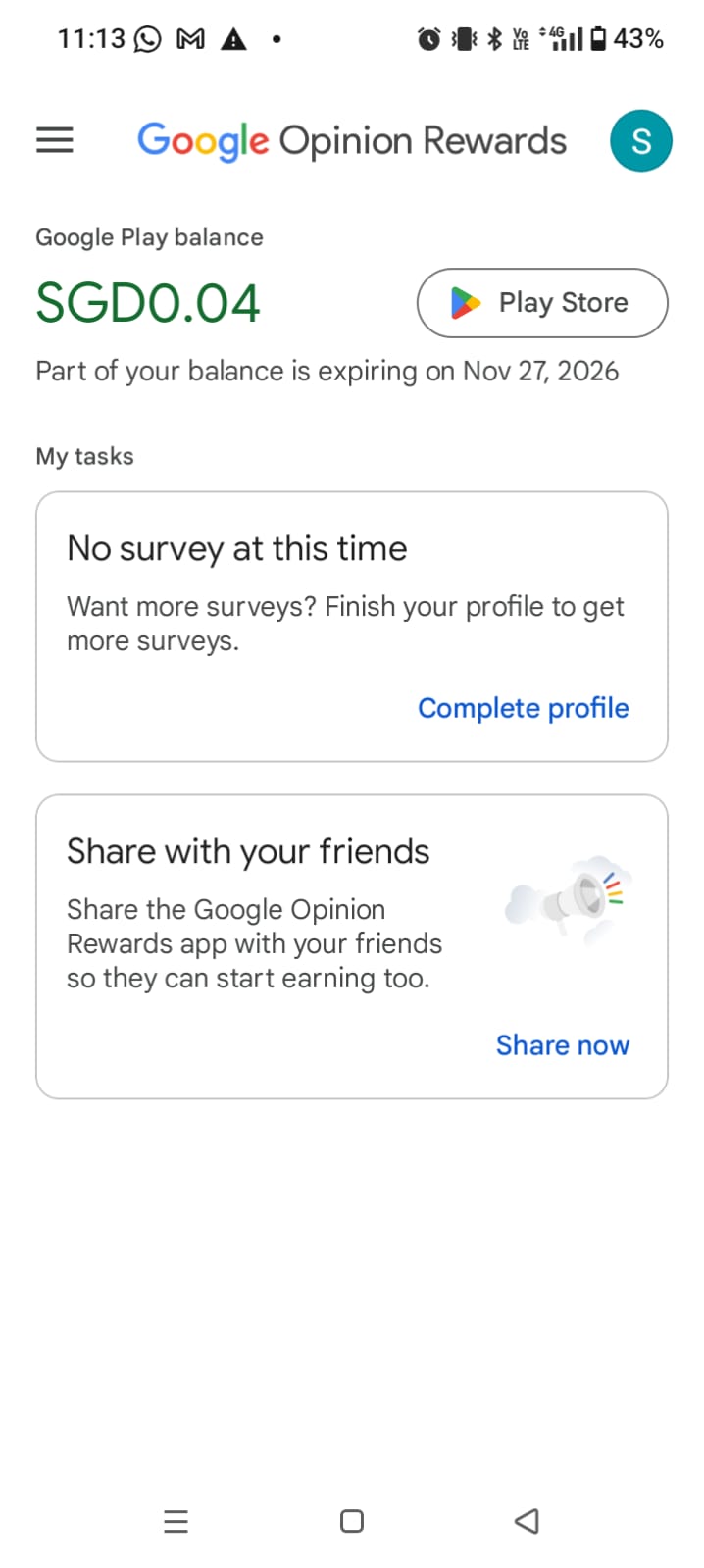Tap the Bluetooth status icon
Screen dimensions: 704x1568
coord(495,39)
